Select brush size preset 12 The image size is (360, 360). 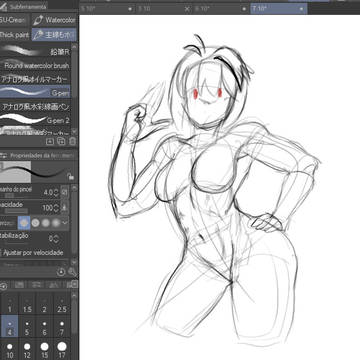[27, 350]
